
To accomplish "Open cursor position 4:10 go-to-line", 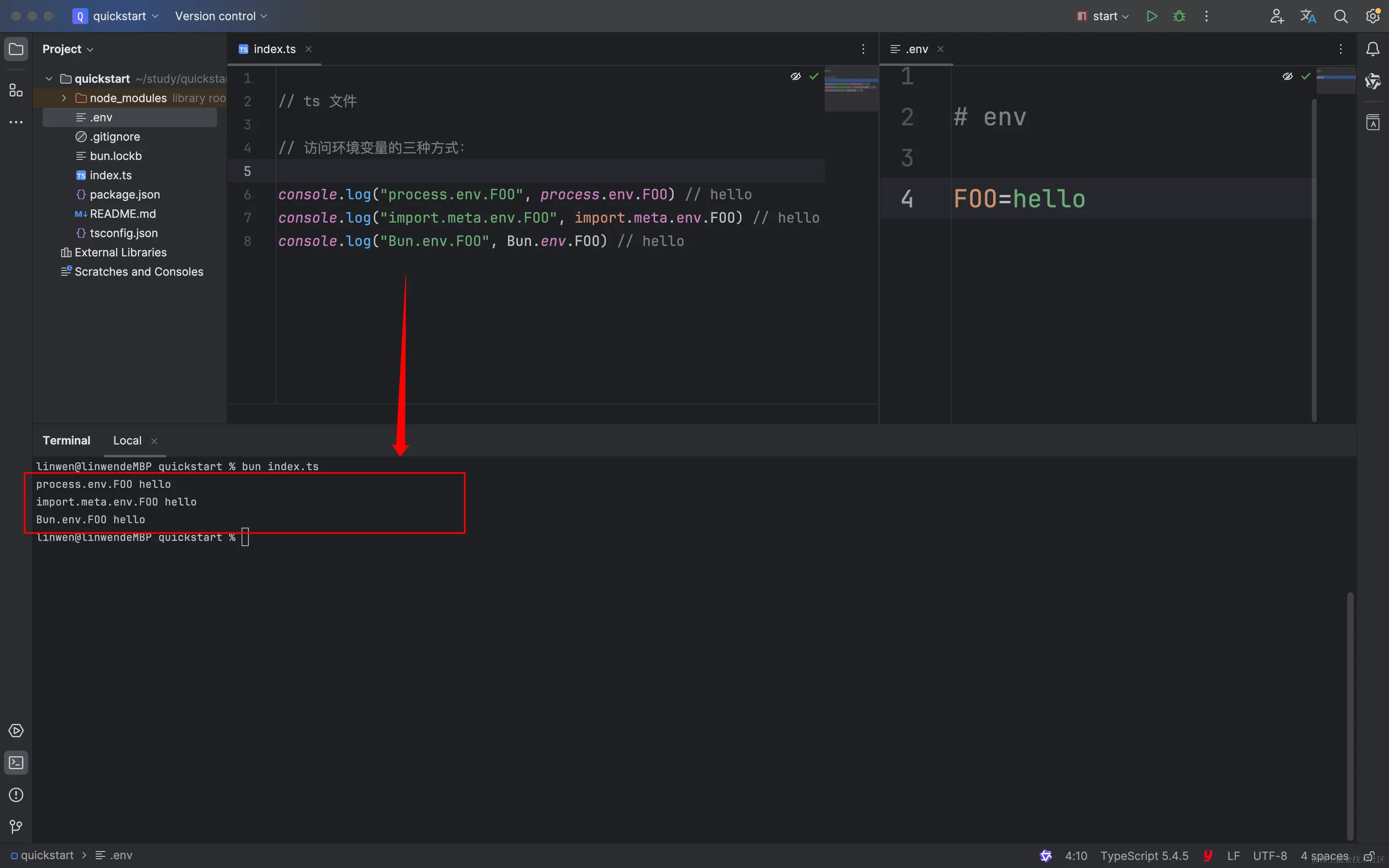I will pos(1076,855).
